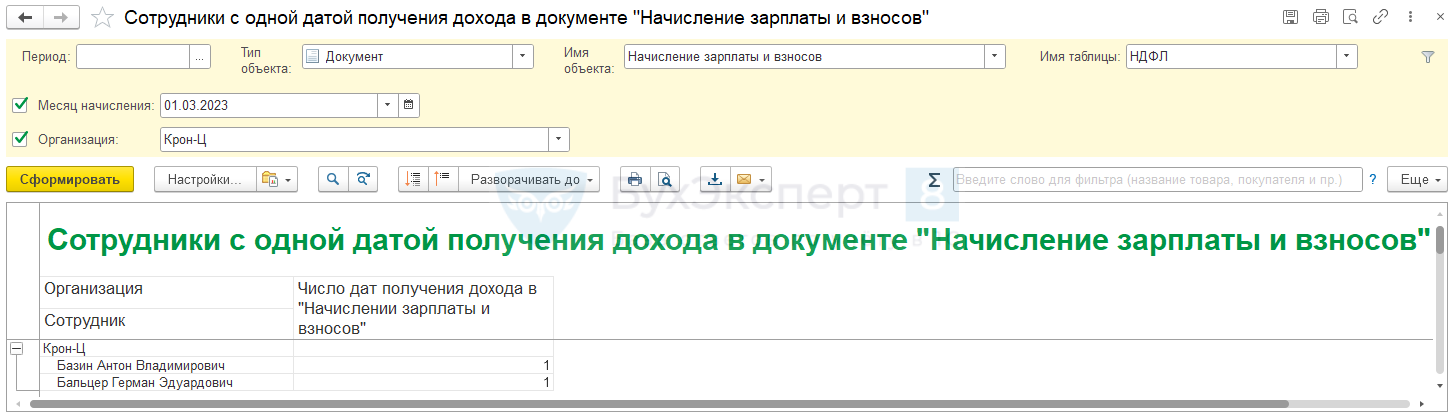Click the sum sigma icon
Viewport: 1455px width, 419px height.
tap(934, 180)
